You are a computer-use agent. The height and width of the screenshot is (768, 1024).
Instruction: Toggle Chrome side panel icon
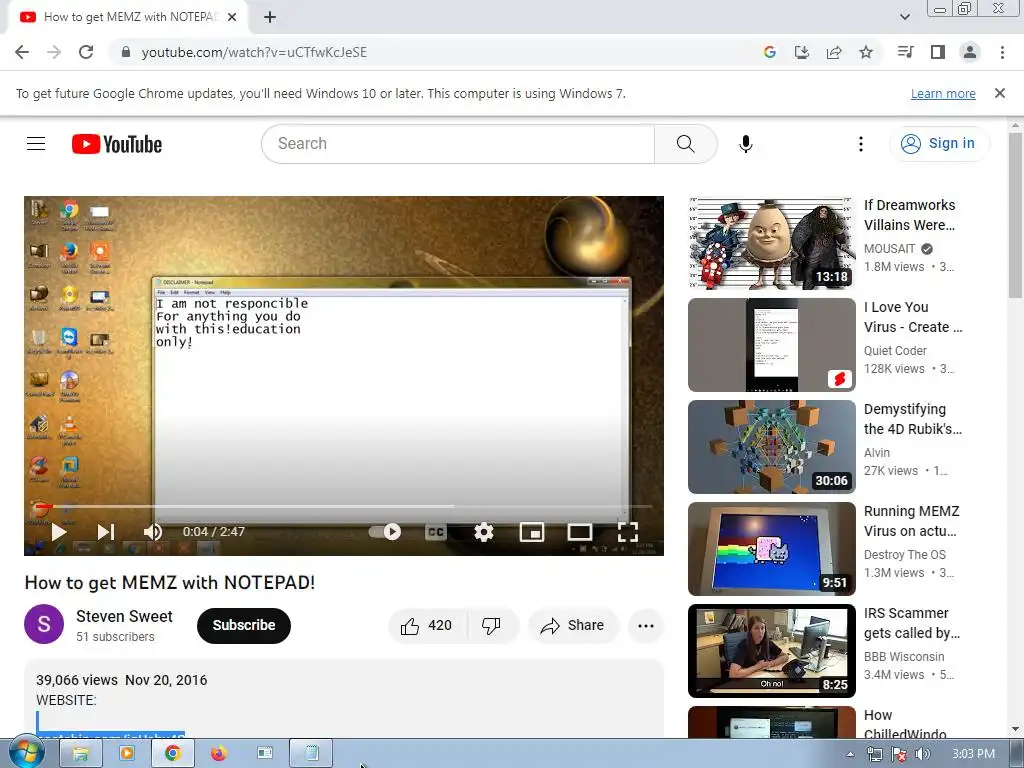click(x=938, y=52)
